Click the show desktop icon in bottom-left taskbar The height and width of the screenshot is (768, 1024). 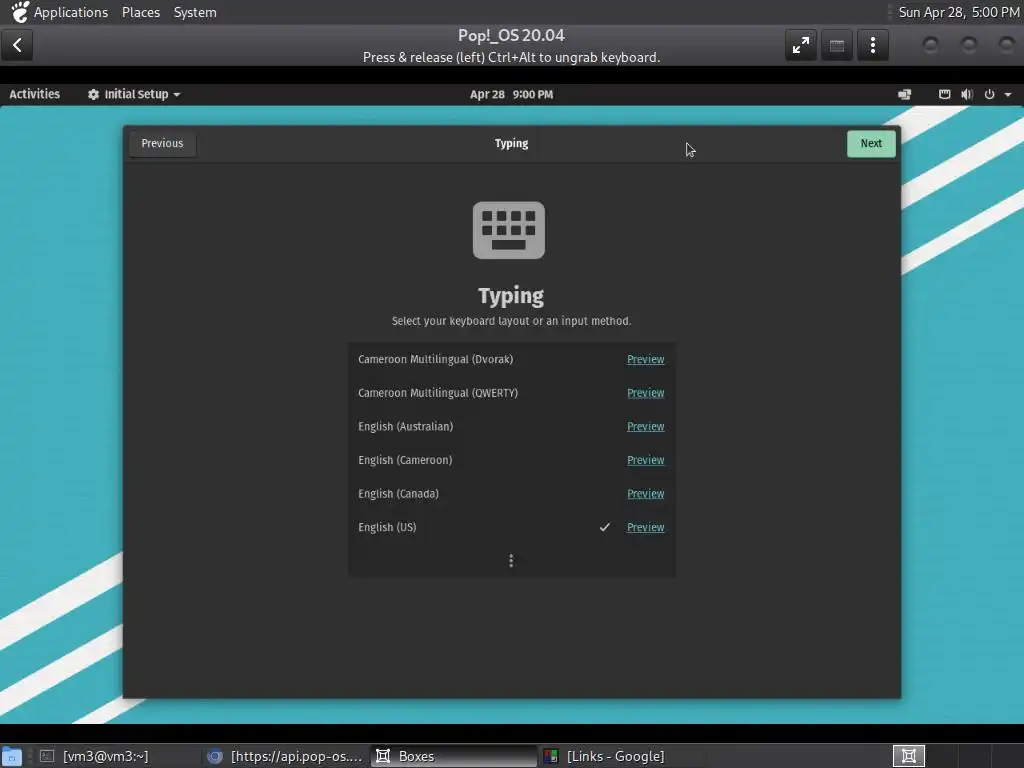(x=12, y=756)
